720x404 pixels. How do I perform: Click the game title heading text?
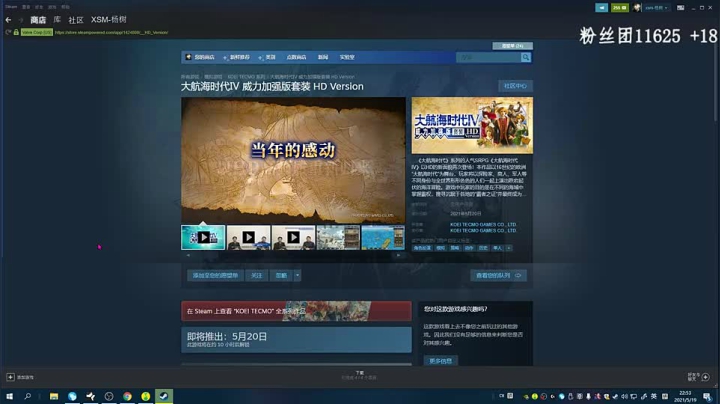click(x=272, y=86)
